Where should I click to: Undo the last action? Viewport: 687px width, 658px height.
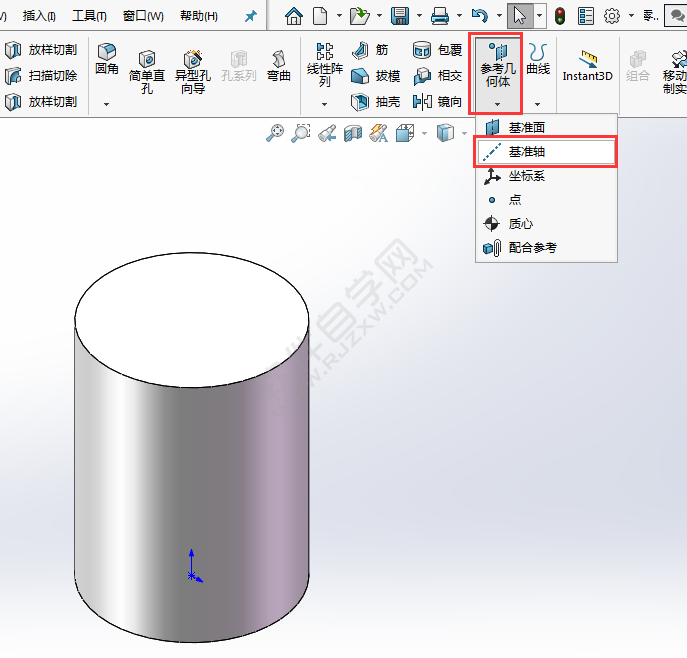(x=480, y=16)
